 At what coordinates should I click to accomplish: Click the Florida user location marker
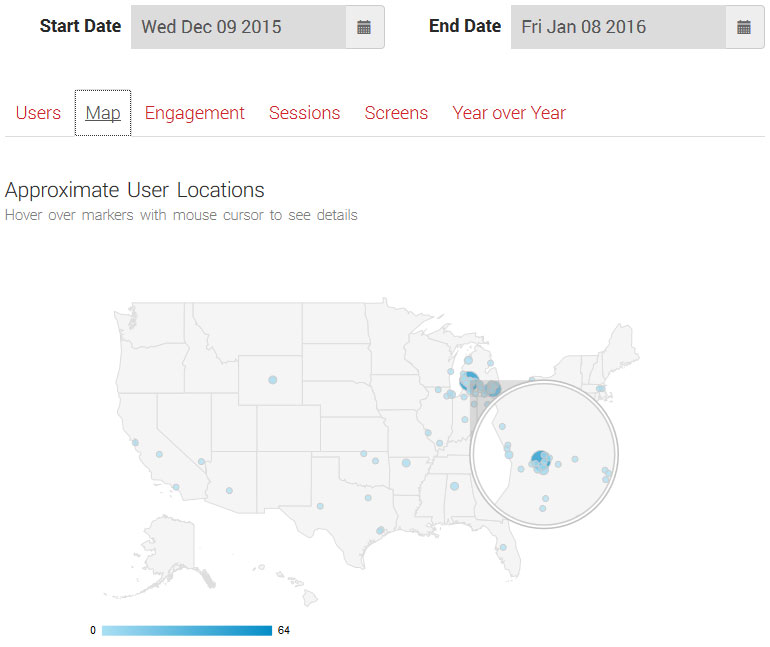point(503,547)
